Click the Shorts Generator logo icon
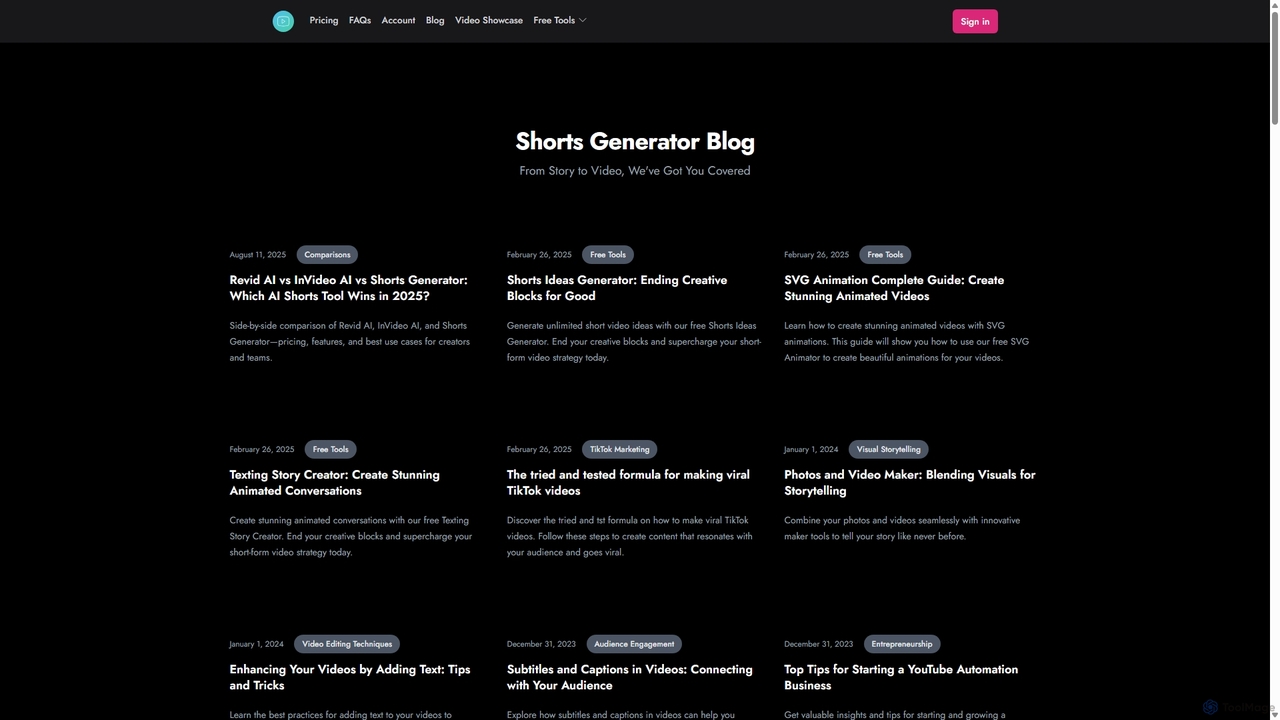This screenshot has width=1280, height=720. coord(283,21)
